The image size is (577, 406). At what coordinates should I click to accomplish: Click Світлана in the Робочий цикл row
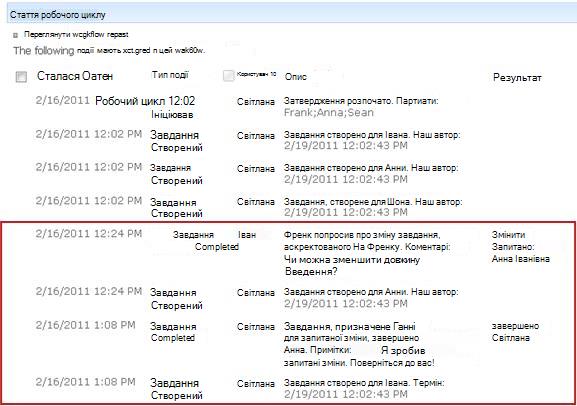pos(256,102)
